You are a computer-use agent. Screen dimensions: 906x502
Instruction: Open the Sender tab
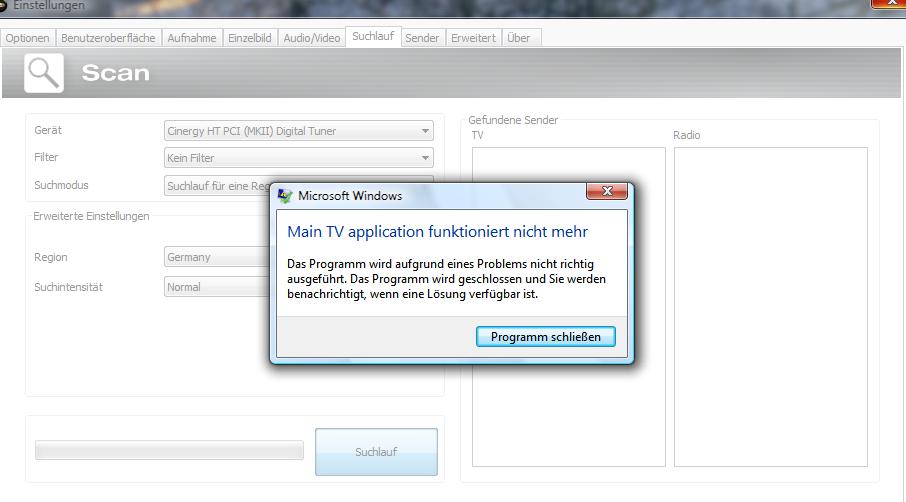click(x=422, y=38)
